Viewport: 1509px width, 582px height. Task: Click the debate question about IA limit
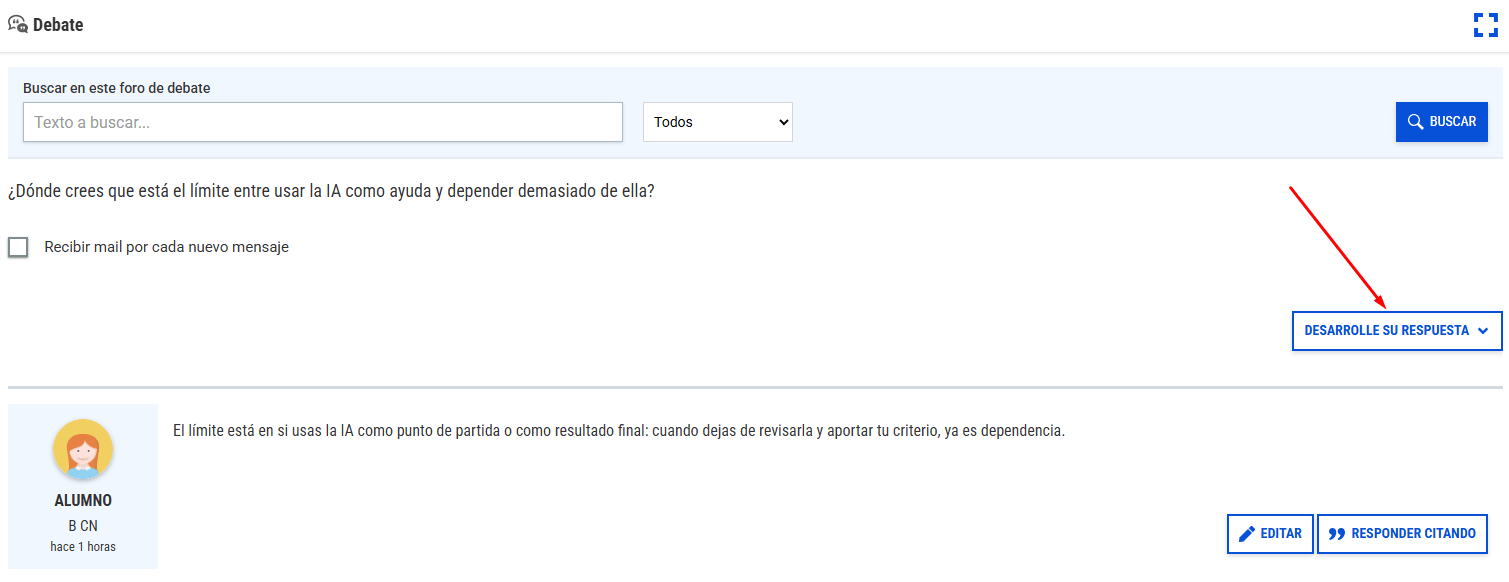331,190
